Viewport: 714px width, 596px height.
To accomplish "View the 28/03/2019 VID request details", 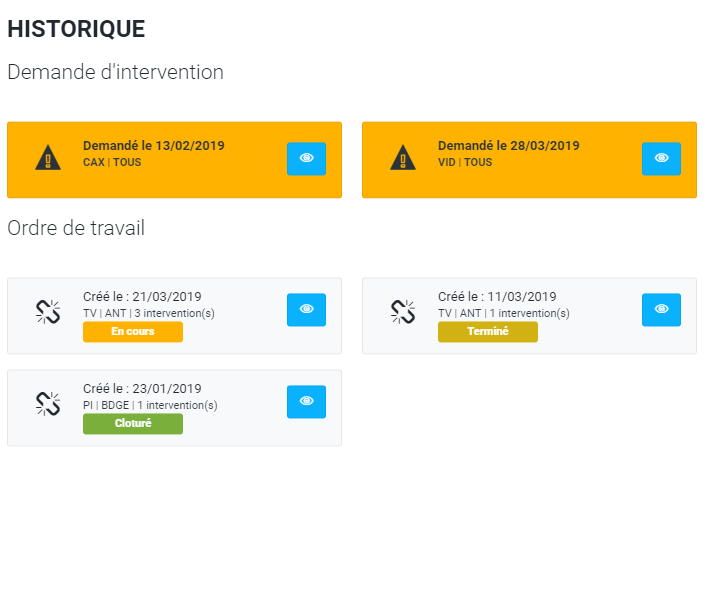I will point(661,158).
